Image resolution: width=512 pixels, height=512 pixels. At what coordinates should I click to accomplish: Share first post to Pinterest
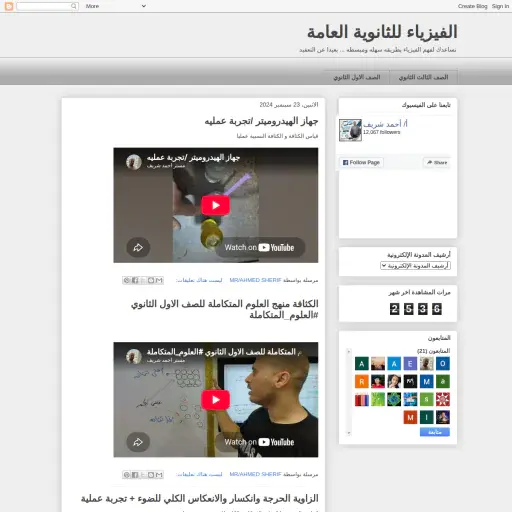pos(127,280)
